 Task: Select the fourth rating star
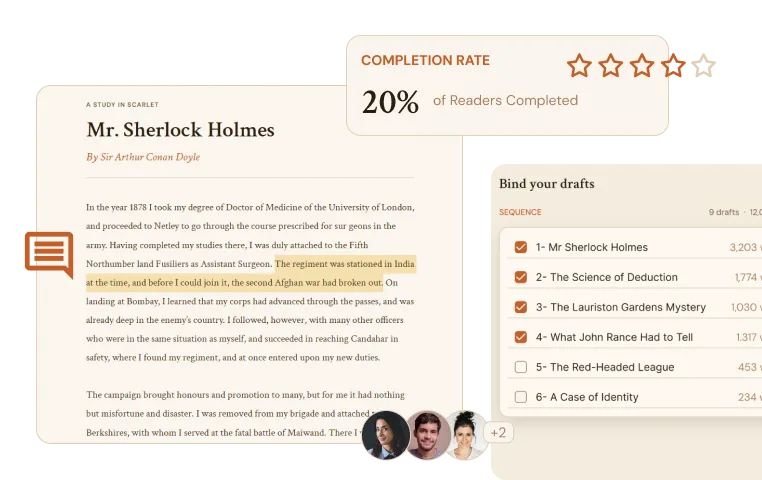(x=673, y=66)
